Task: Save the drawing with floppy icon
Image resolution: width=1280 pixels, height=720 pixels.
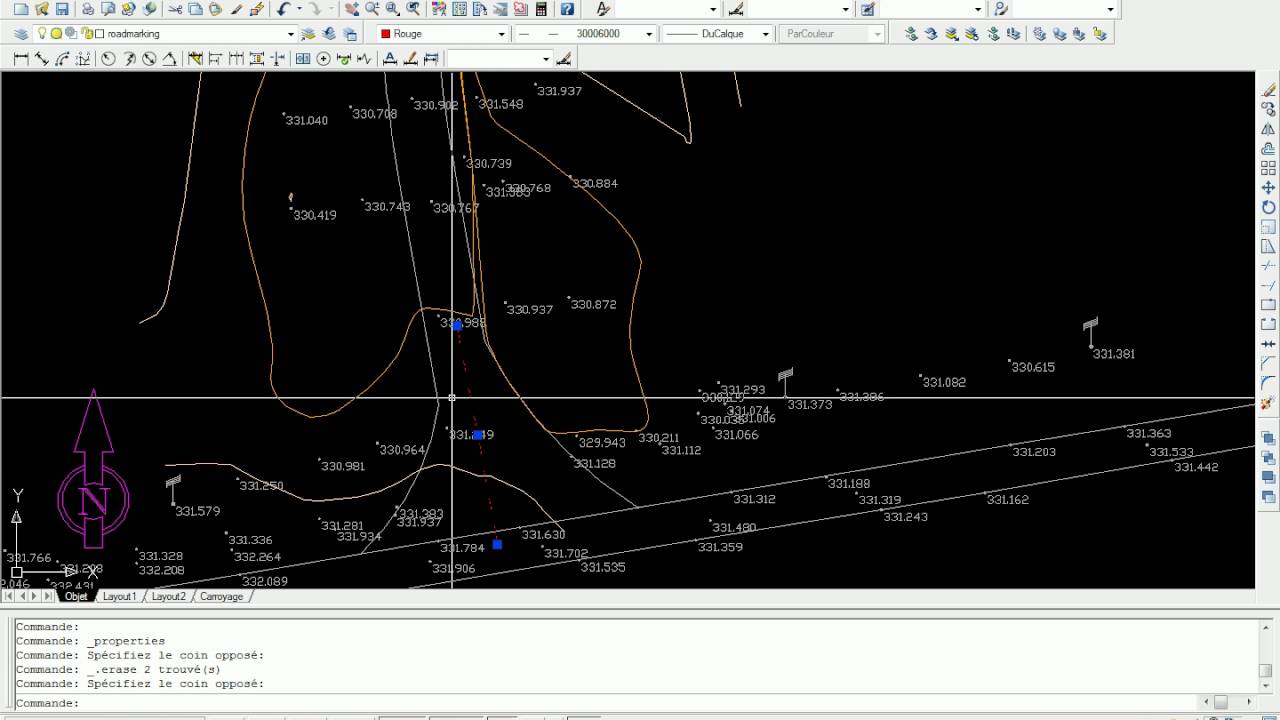Action: point(62,9)
